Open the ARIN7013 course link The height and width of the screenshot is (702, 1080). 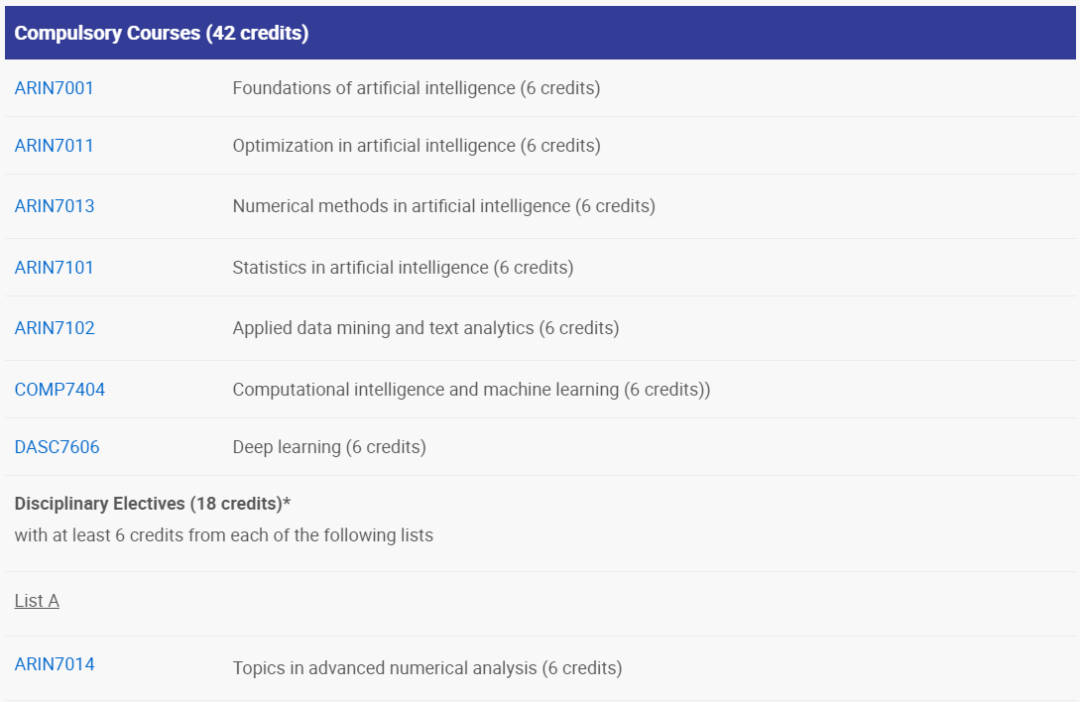(x=54, y=206)
